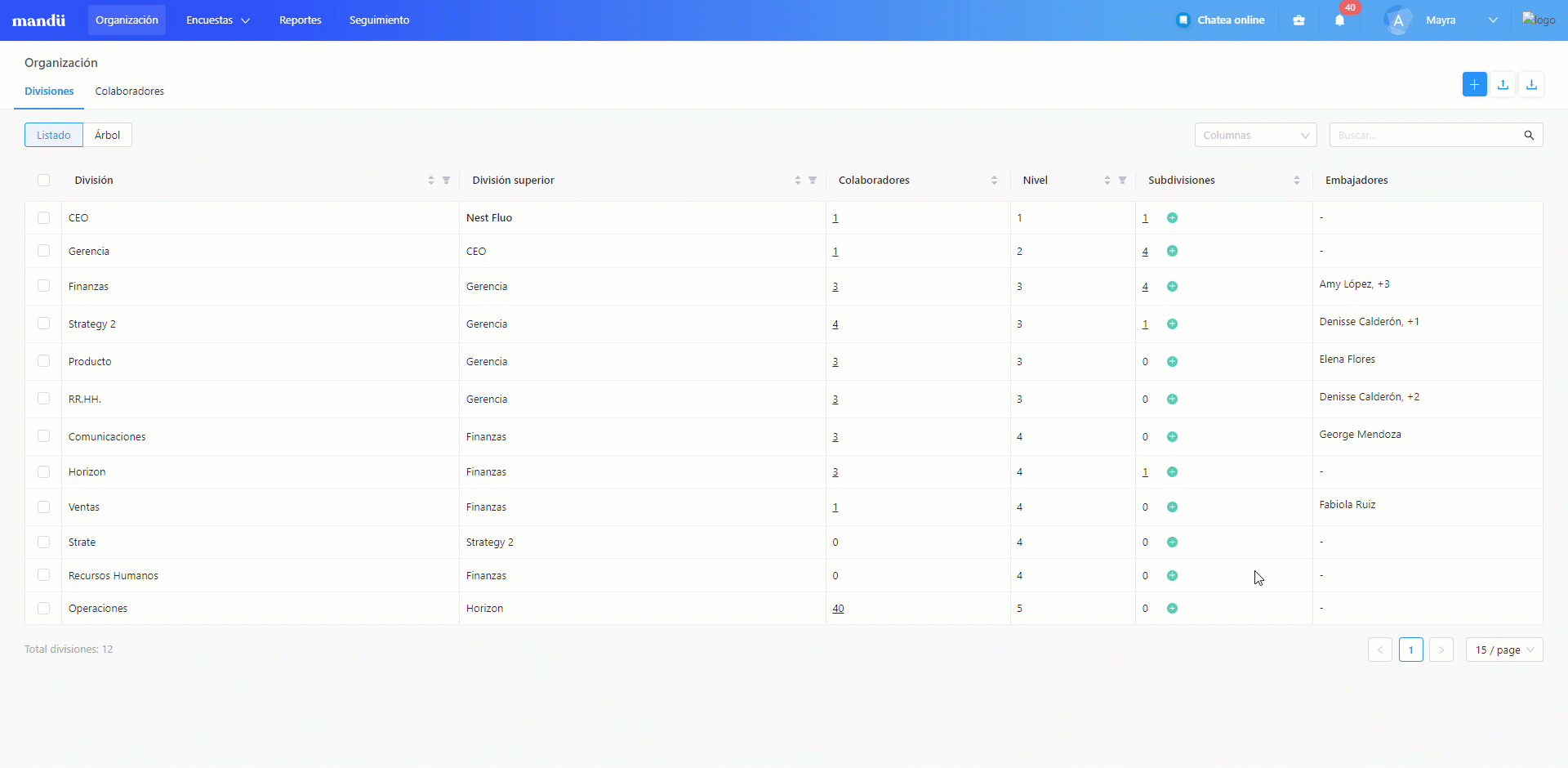Add subdivision to Operaciones row
The height and width of the screenshot is (768, 1568).
(x=1172, y=609)
